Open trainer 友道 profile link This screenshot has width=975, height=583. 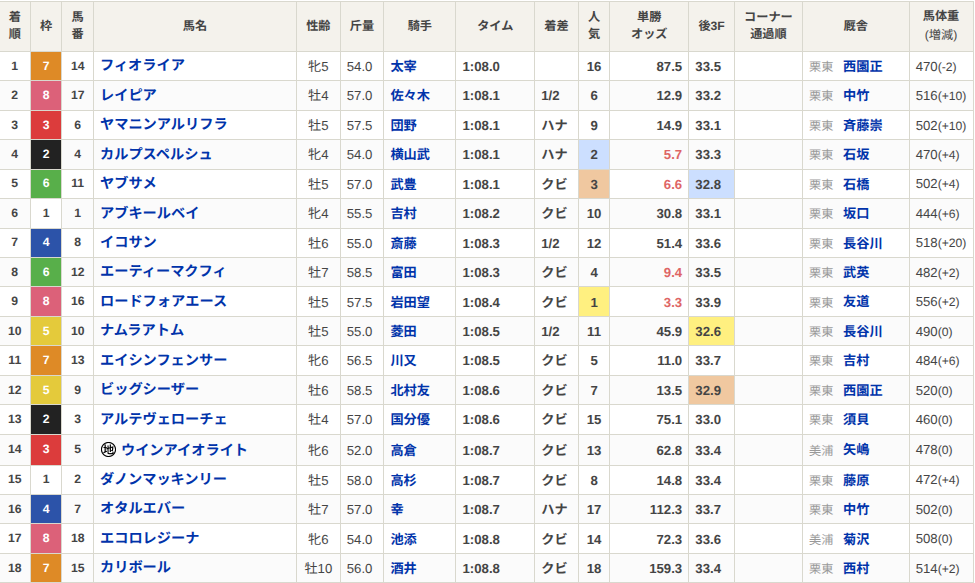click(x=855, y=302)
